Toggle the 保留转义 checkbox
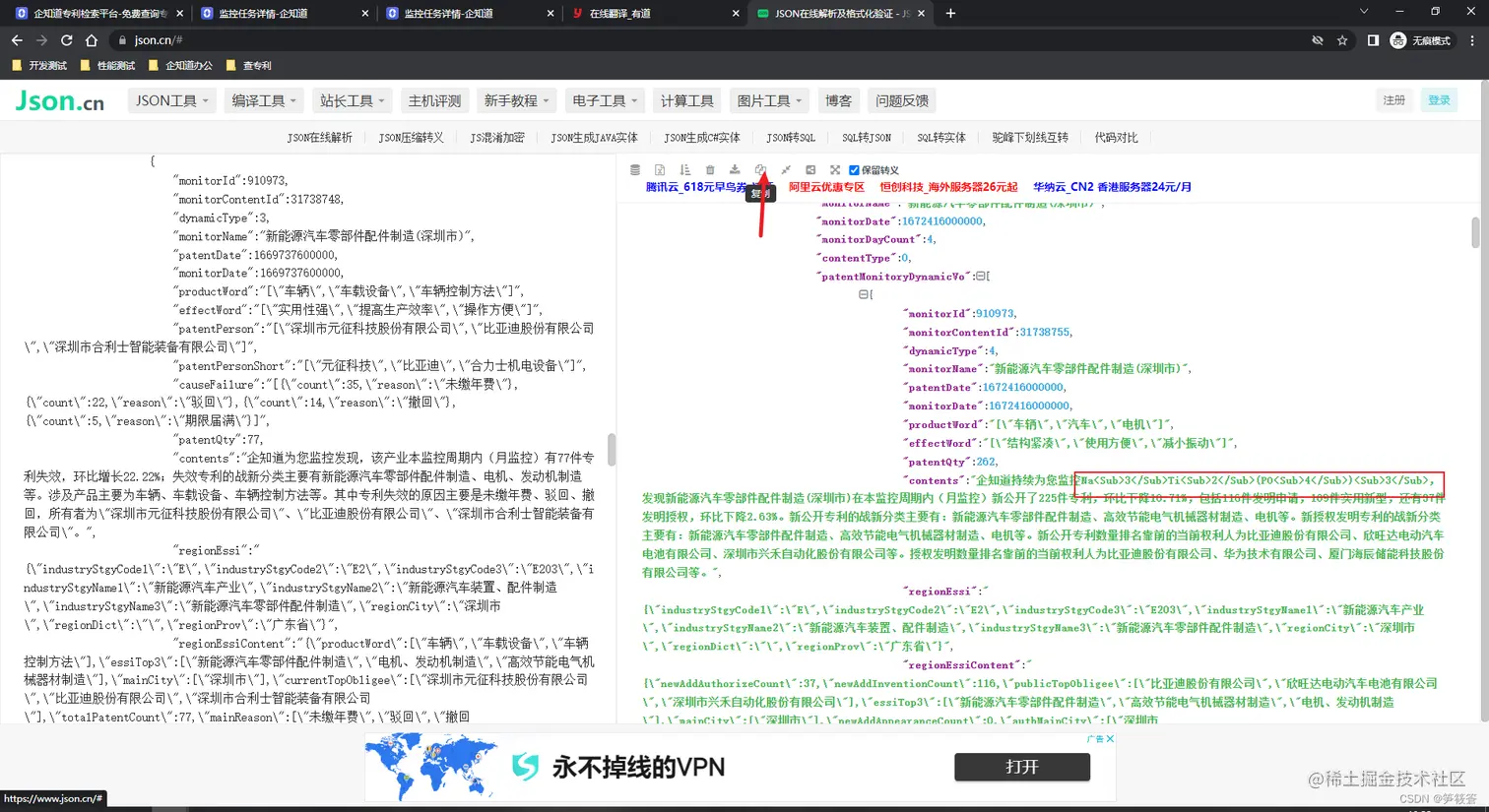Screen dimensions: 1489x812 (854, 169)
